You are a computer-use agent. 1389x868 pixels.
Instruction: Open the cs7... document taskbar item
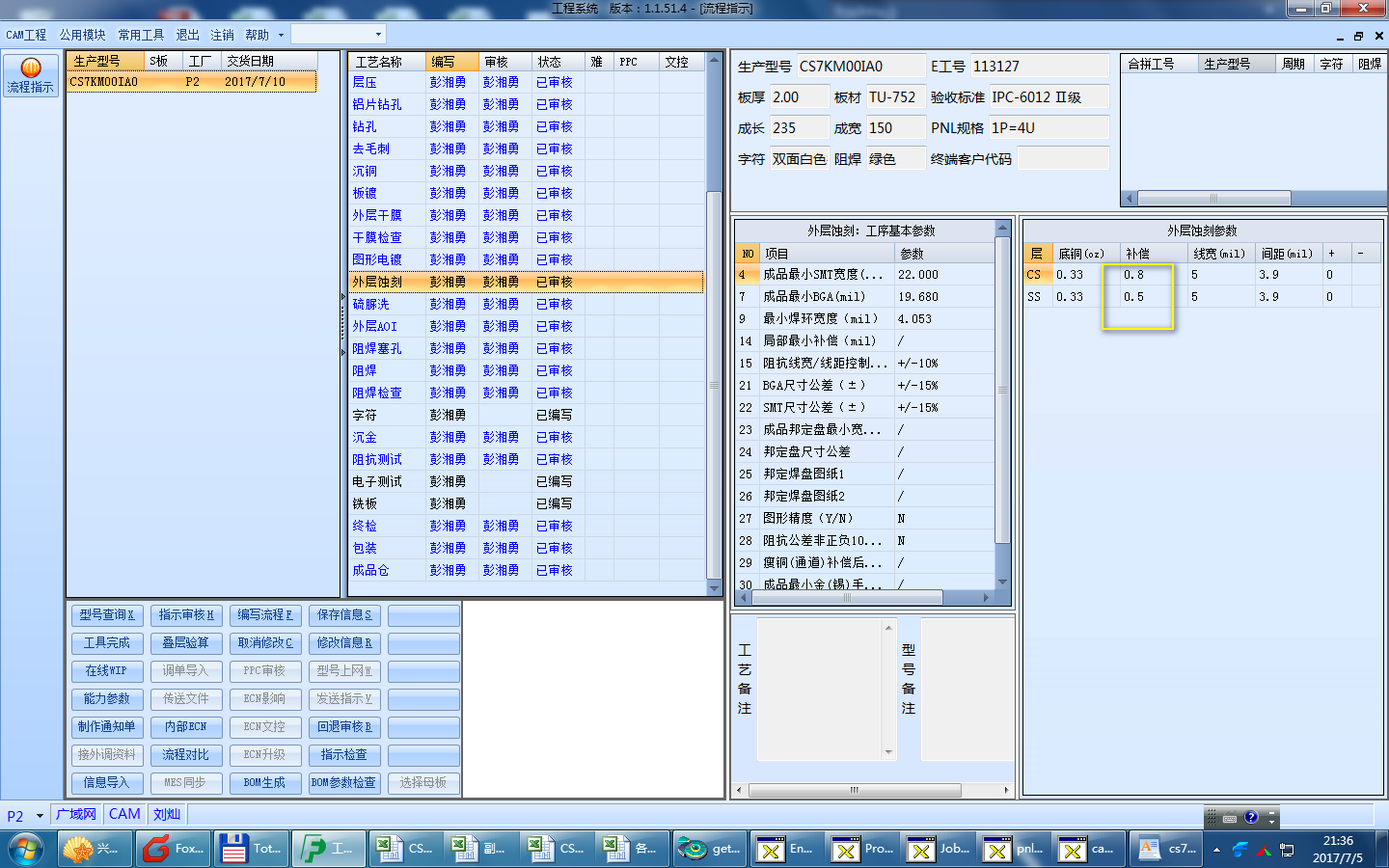pyautogui.click(x=1166, y=850)
